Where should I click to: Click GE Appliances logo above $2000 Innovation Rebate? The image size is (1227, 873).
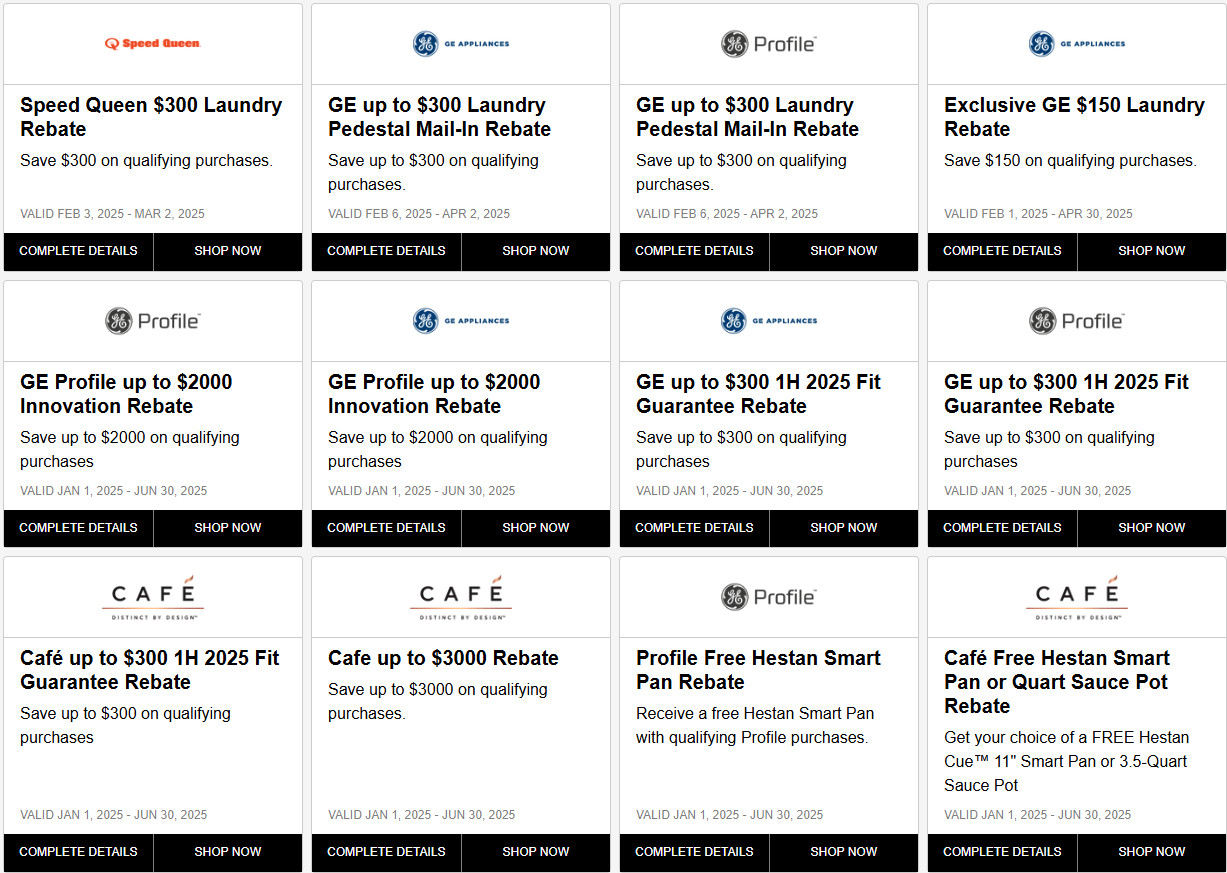tap(461, 321)
